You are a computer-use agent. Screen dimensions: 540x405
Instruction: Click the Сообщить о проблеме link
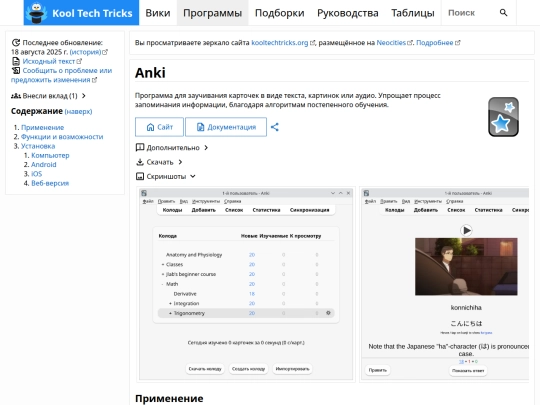[61, 75]
